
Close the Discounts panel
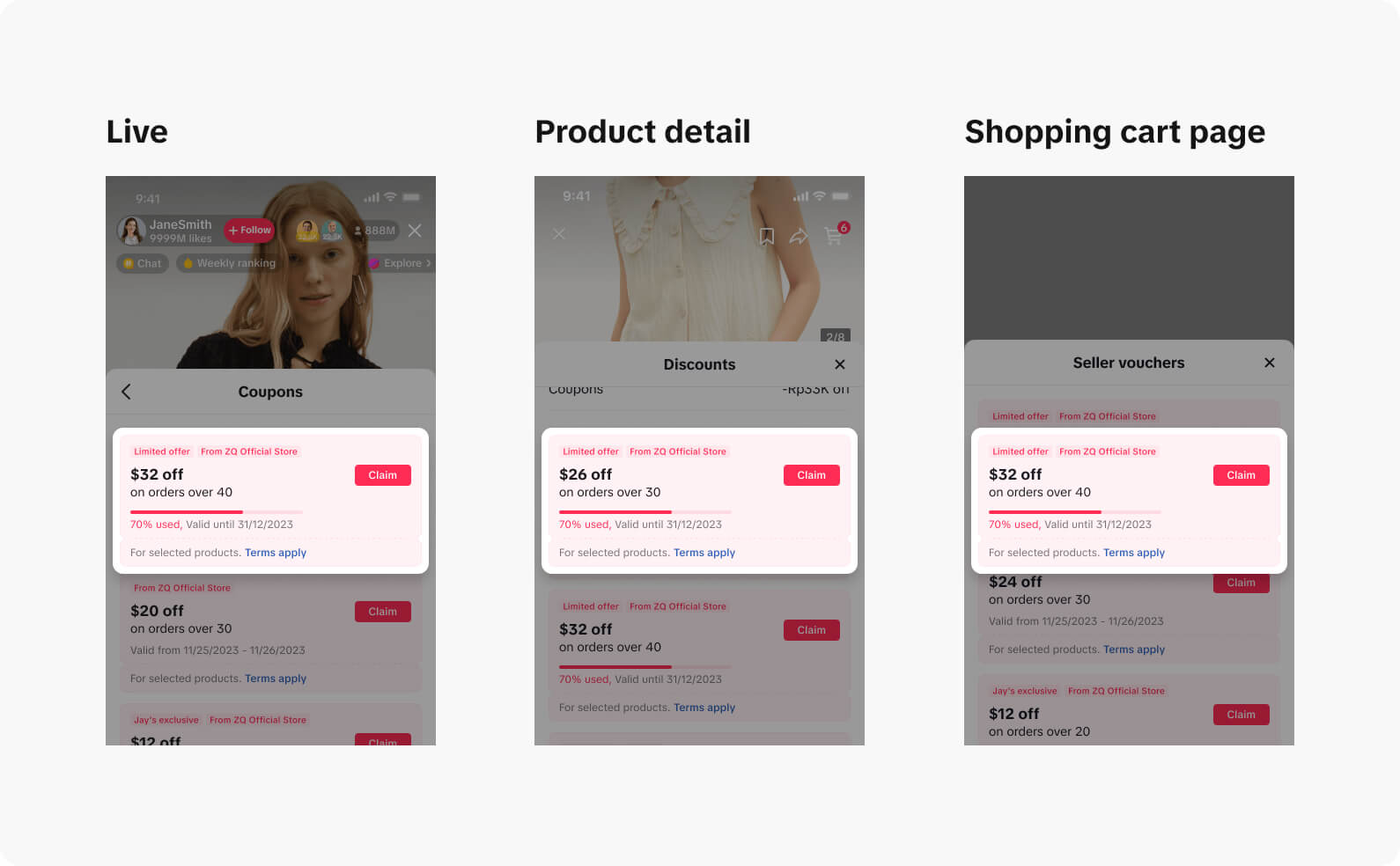[839, 364]
